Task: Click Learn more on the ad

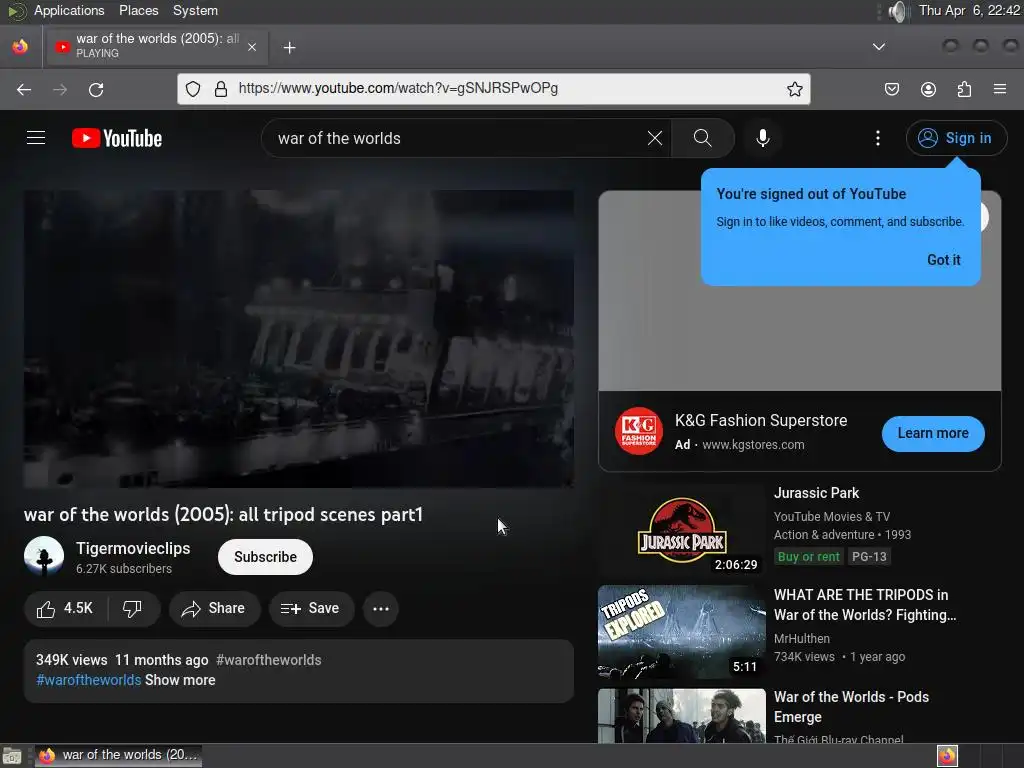Action: coord(933,433)
